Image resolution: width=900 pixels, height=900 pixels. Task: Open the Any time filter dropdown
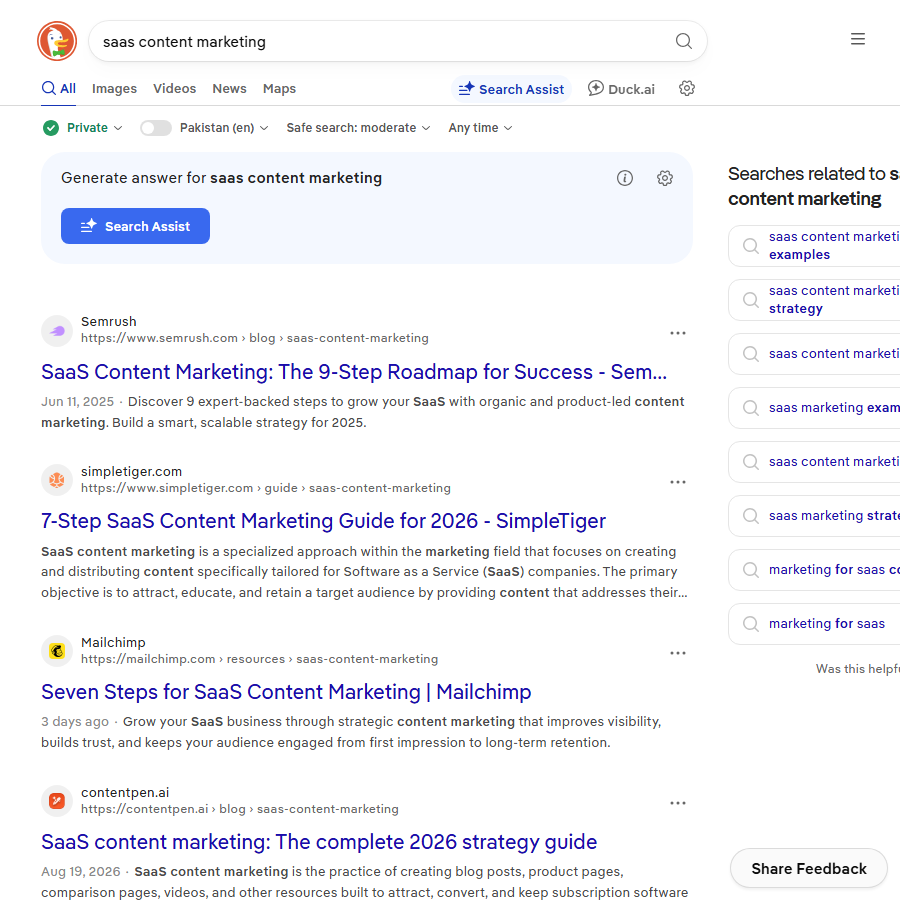[x=480, y=127]
